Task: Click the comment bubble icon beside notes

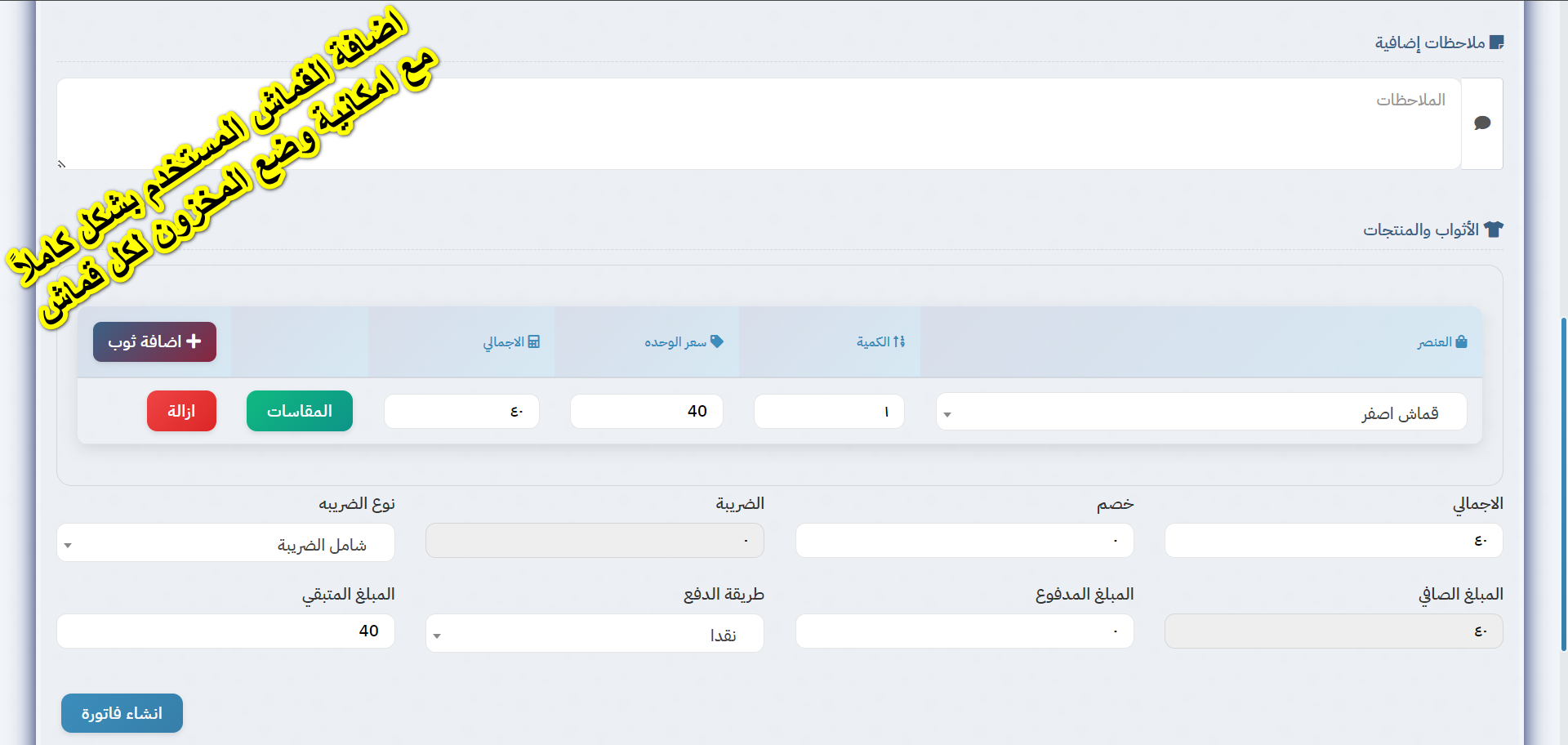Action: pos(1482,123)
